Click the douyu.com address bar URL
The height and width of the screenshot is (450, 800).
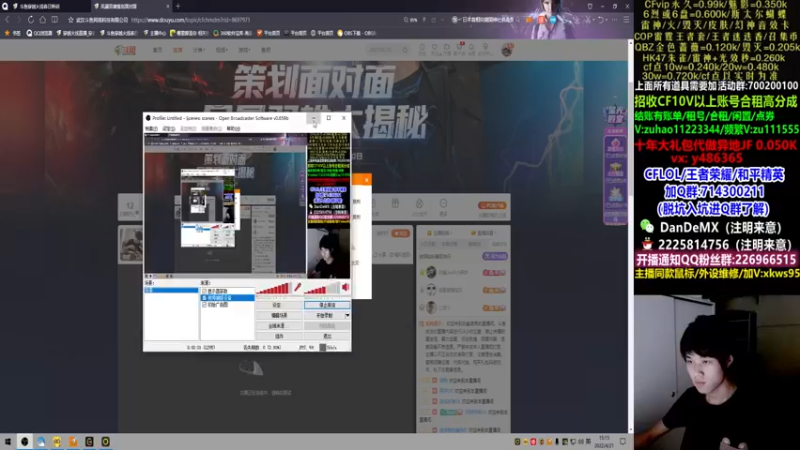click(x=190, y=20)
